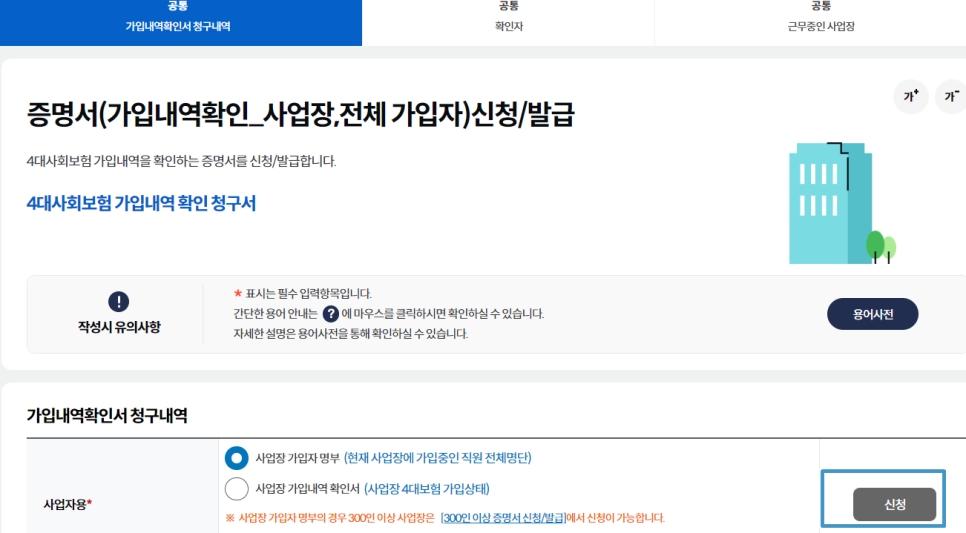Switch to the 근무중인 사업장 tab
This screenshot has height=533, width=966.
pos(821,22)
